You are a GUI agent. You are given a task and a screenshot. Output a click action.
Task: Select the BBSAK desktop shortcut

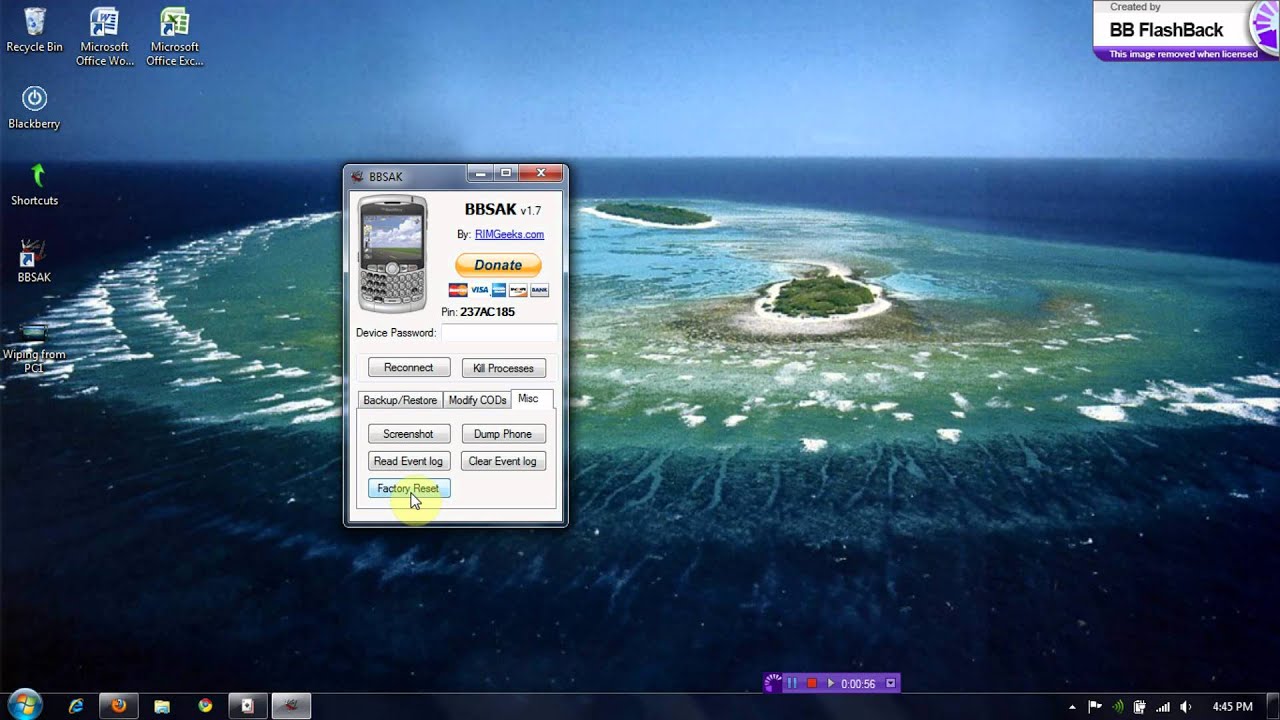[x=34, y=261]
